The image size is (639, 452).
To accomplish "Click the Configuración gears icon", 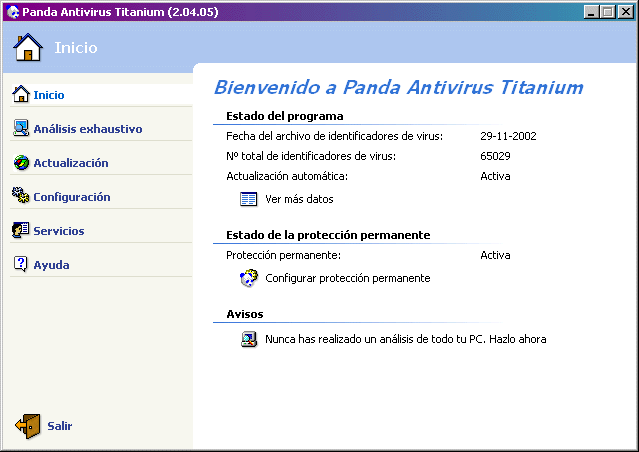I will pos(20,195).
